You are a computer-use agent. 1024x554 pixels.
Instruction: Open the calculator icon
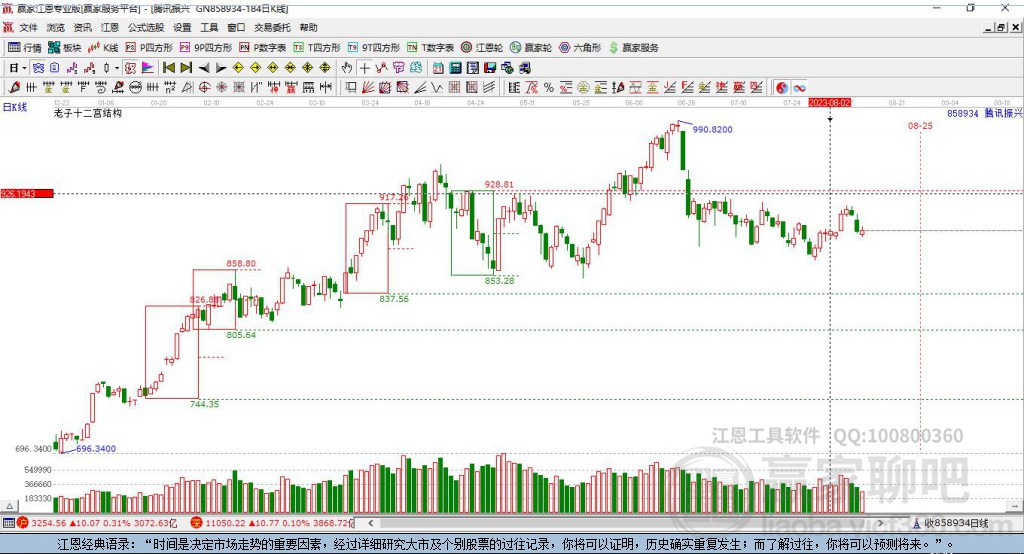click(456, 68)
